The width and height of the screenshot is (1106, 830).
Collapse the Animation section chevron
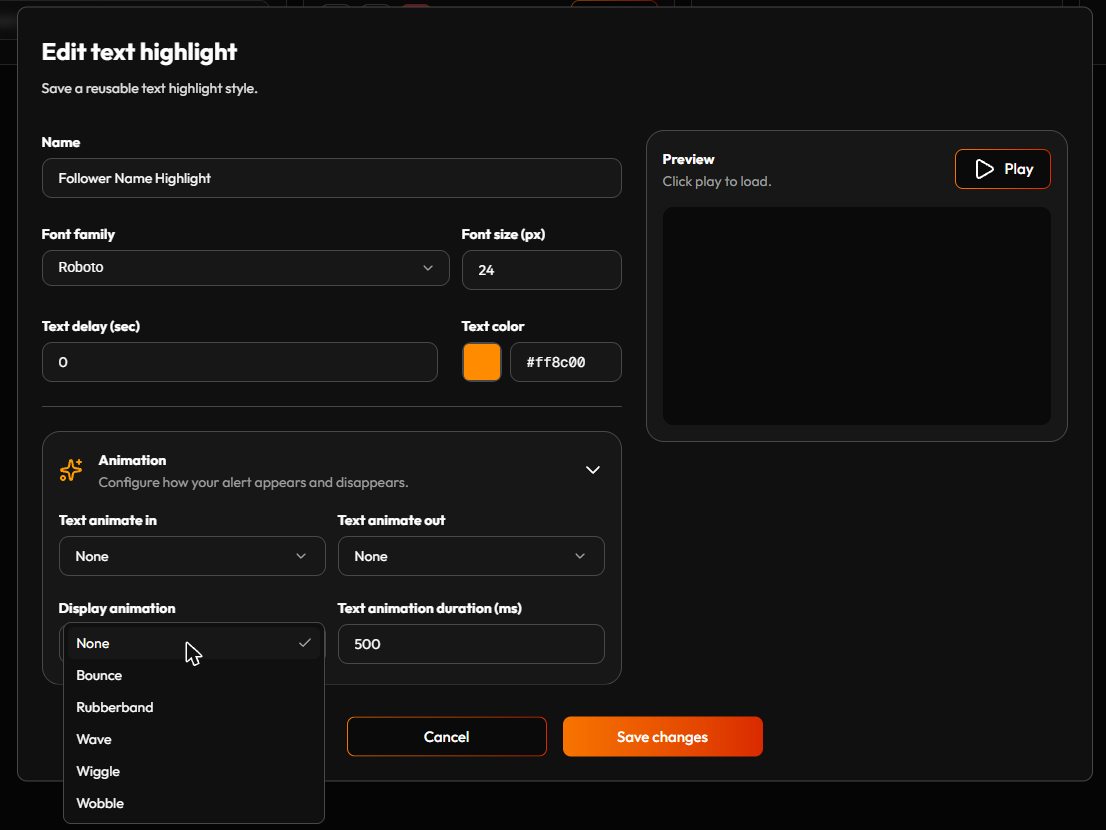point(592,470)
